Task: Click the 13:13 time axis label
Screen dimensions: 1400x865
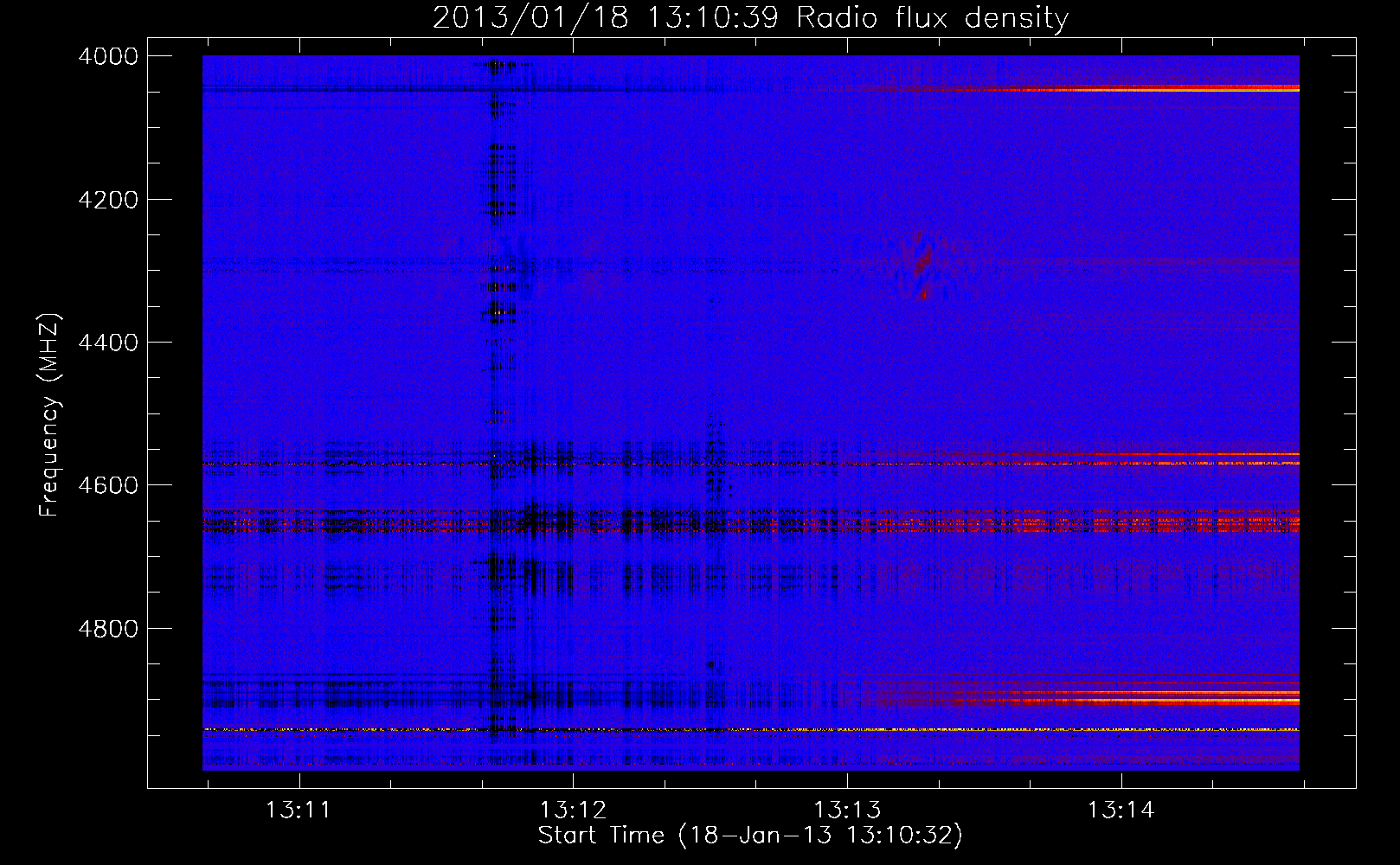Action: 847,811
